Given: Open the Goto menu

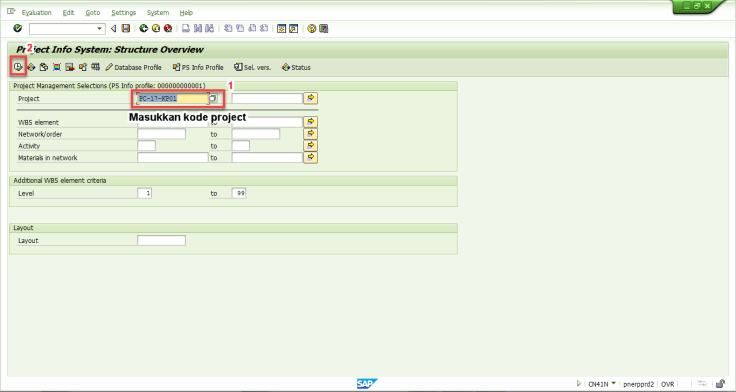Looking at the screenshot, I should [93, 13].
